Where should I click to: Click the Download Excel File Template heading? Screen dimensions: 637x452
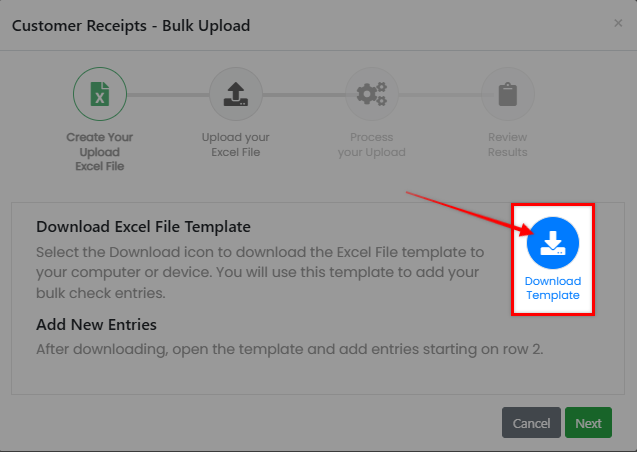point(143,227)
